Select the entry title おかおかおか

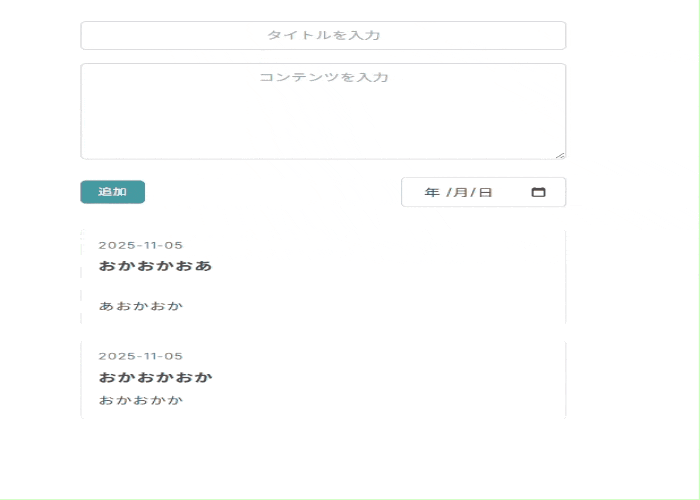point(155,377)
